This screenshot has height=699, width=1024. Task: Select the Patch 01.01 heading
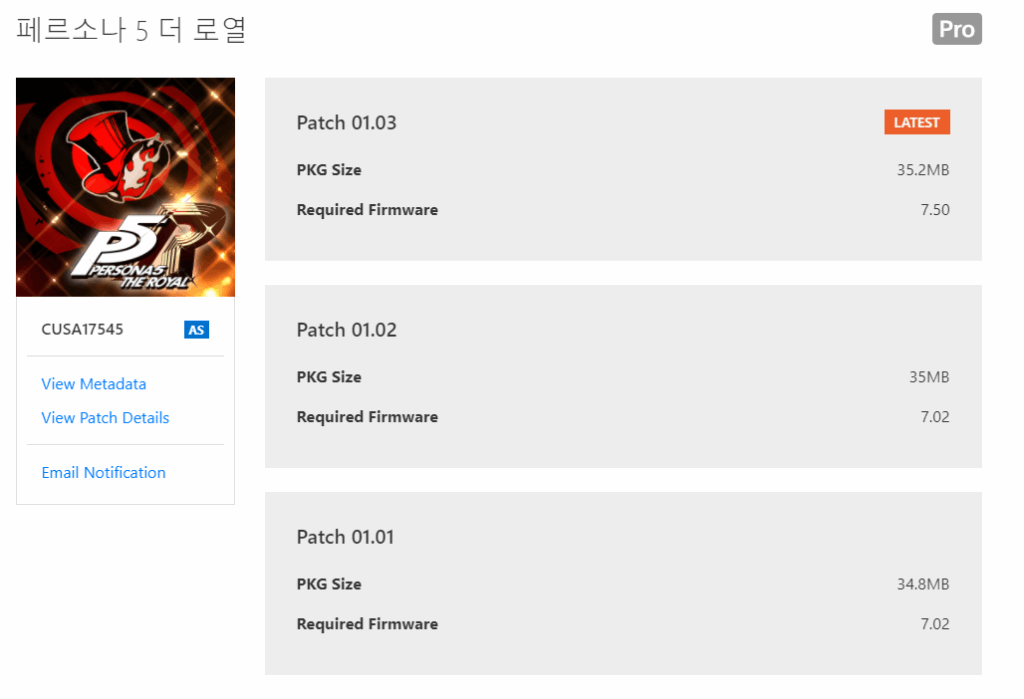345,537
